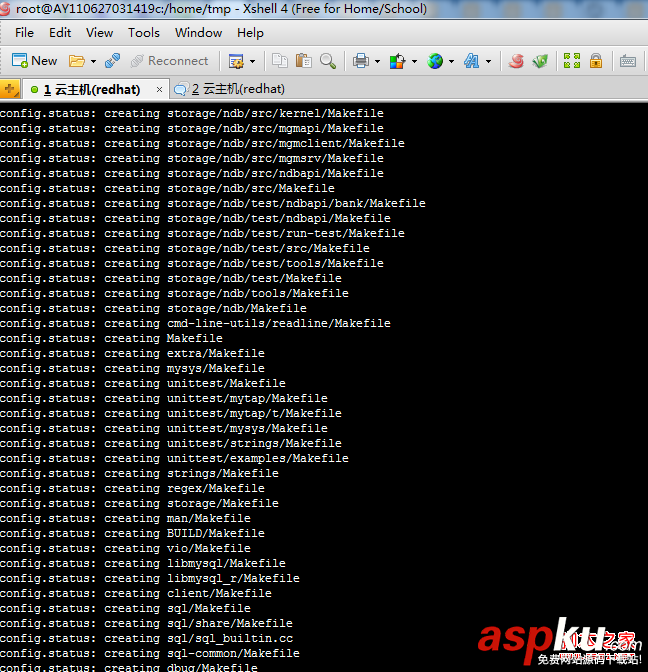This screenshot has width=648, height=672.
Task: Expand the Print dropdown arrow
Action: [x=377, y=61]
